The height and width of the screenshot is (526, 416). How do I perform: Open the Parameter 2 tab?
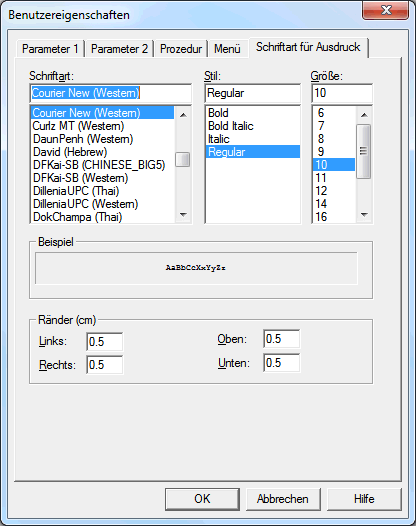(119, 49)
